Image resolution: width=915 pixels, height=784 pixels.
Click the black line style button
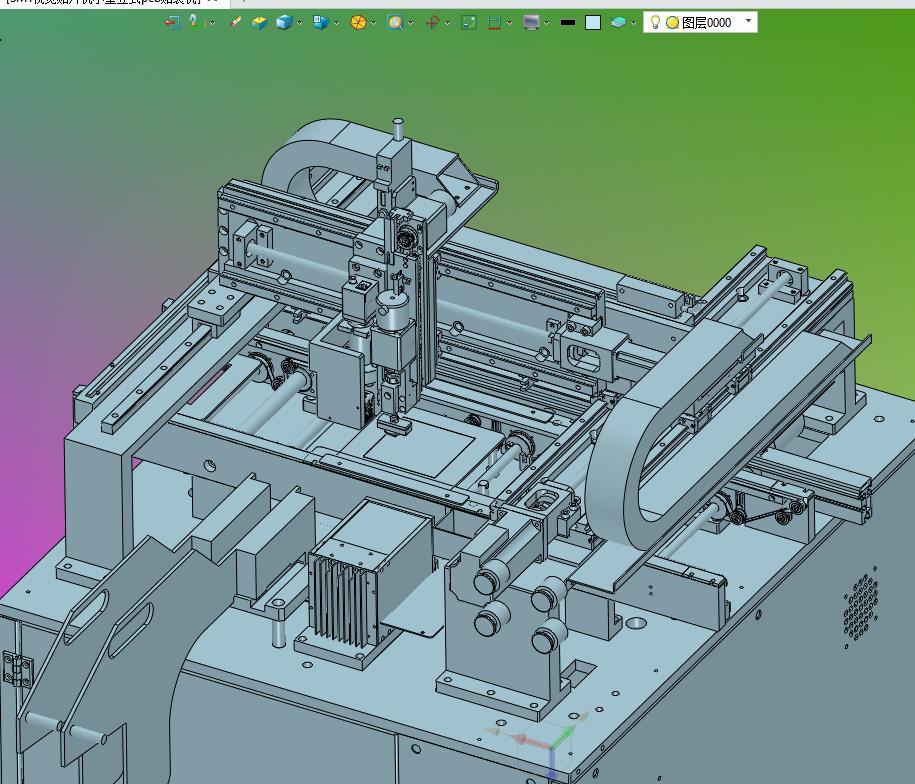pos(568,22)
